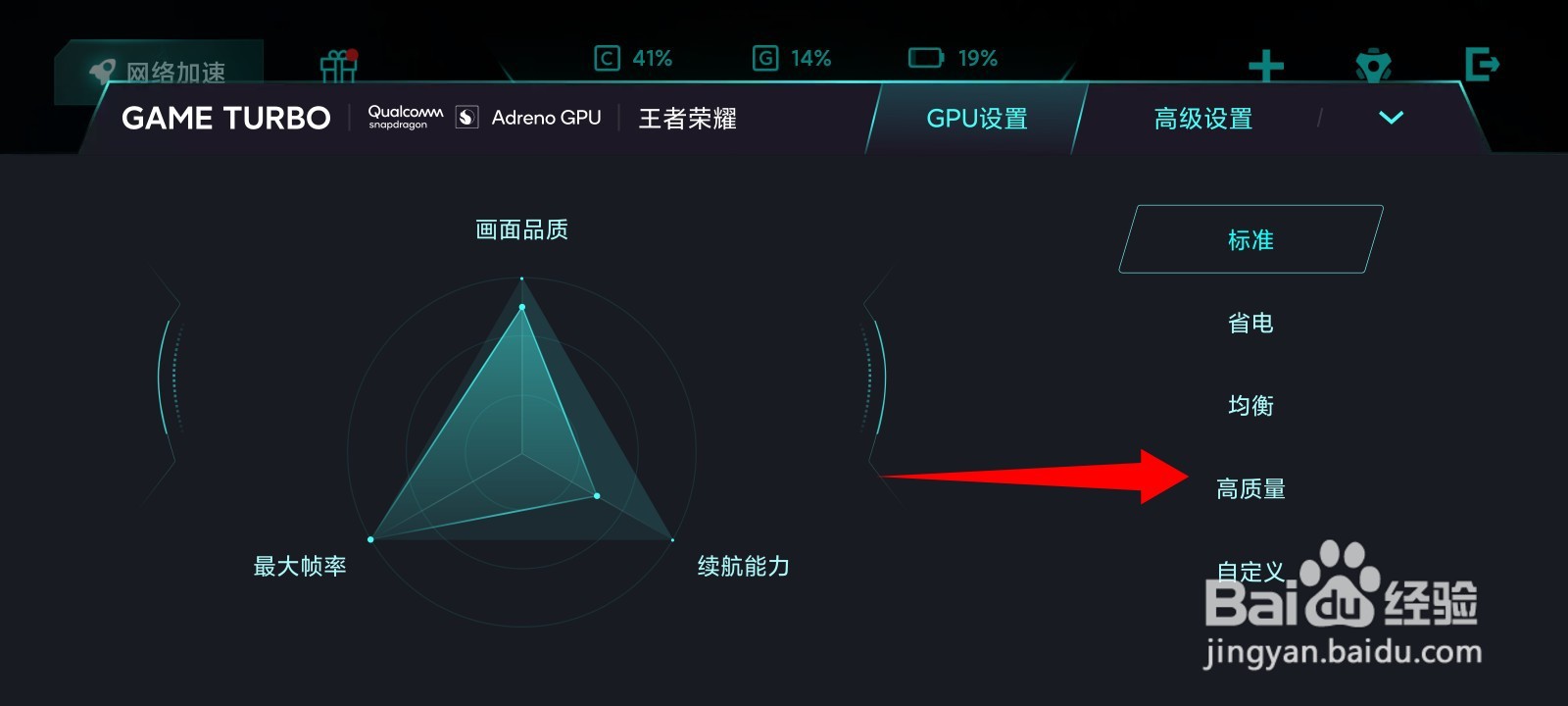
Task: Click the 网络加速 button
Action: coord(159,72)
